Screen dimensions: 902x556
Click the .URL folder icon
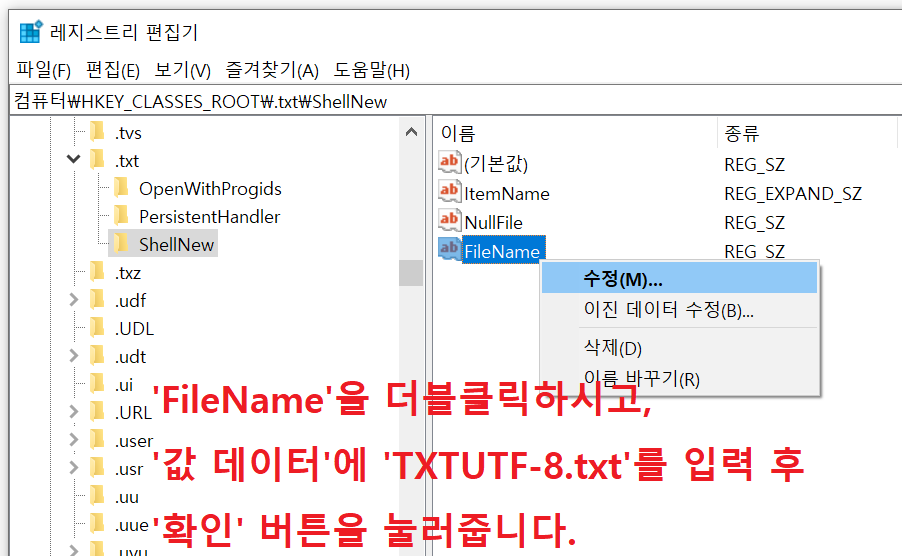point(98,412)
